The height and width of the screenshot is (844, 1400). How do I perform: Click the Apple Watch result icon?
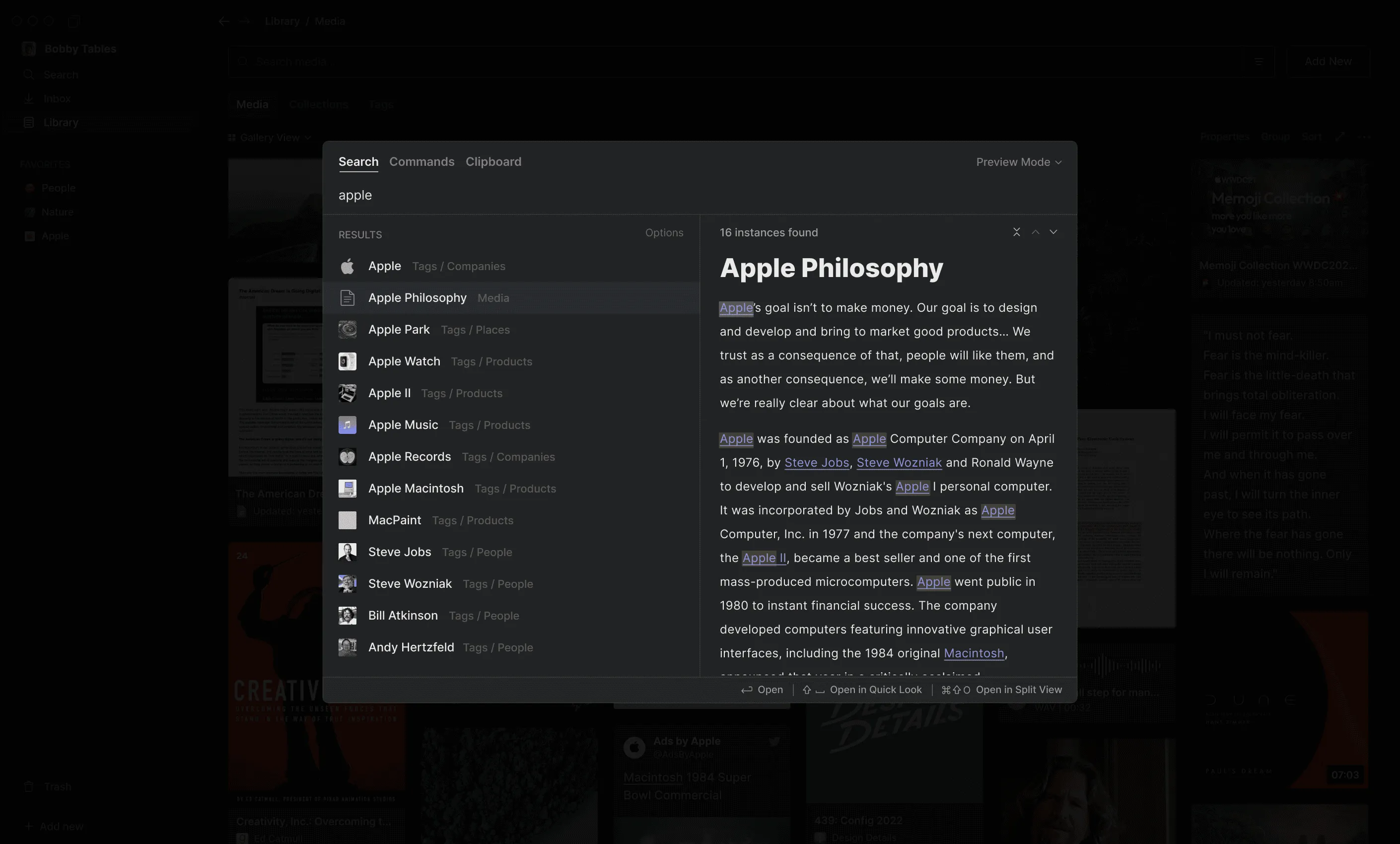[x=347, y=361]
